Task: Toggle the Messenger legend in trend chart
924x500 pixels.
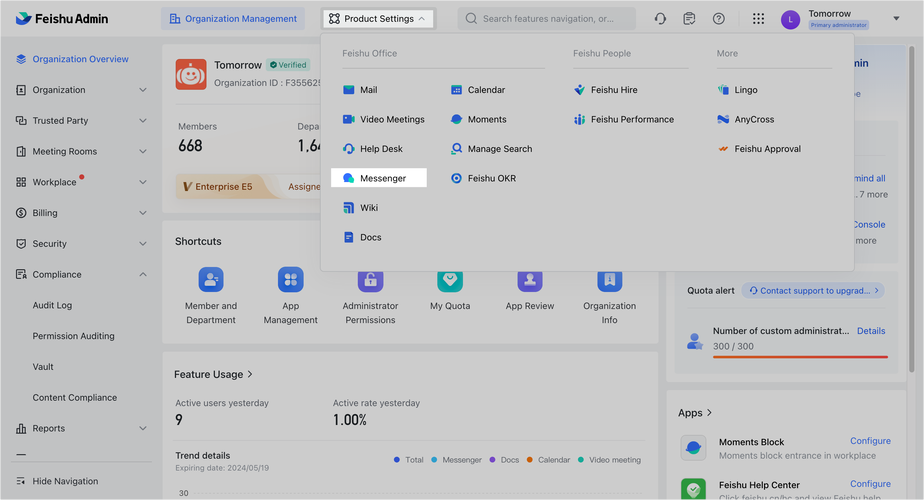Action: 456,460
